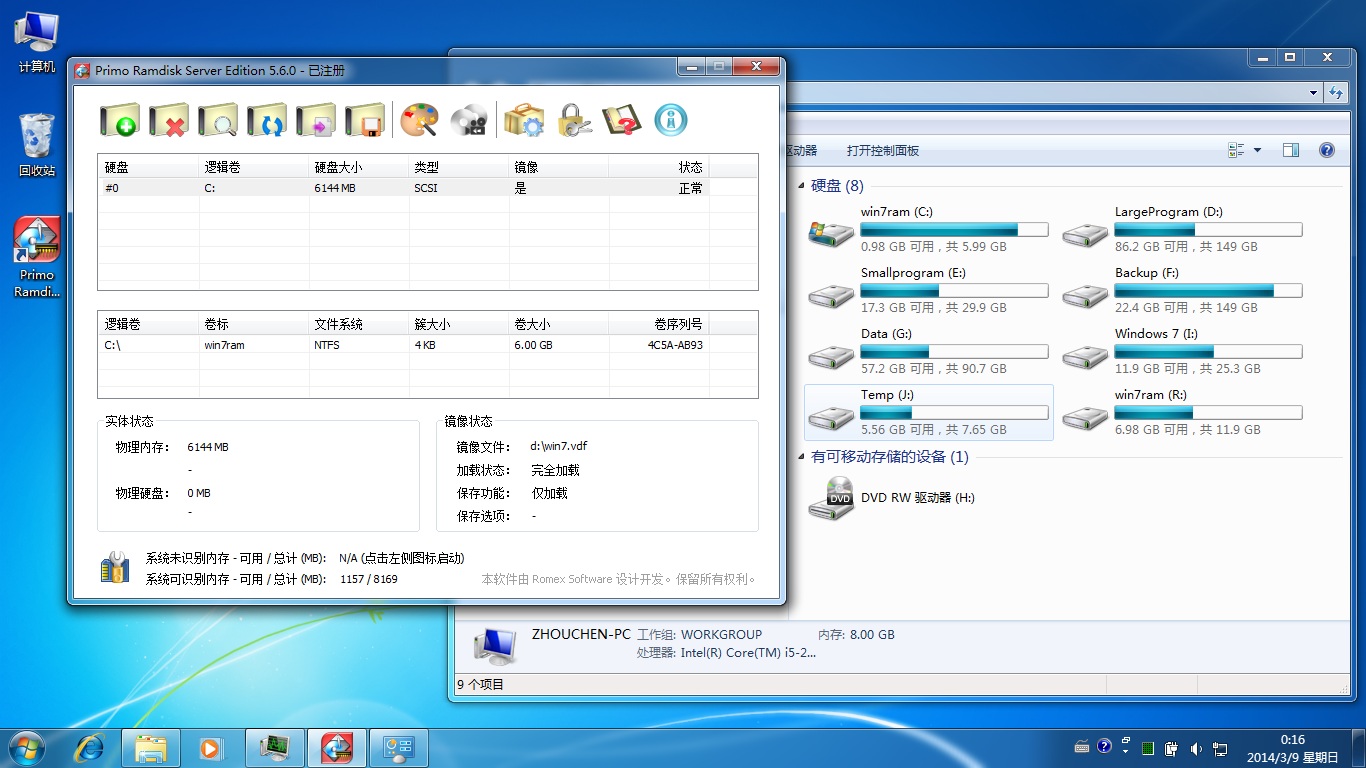
Task: Click the 卷序列号 column header
Action: (658, 324)
